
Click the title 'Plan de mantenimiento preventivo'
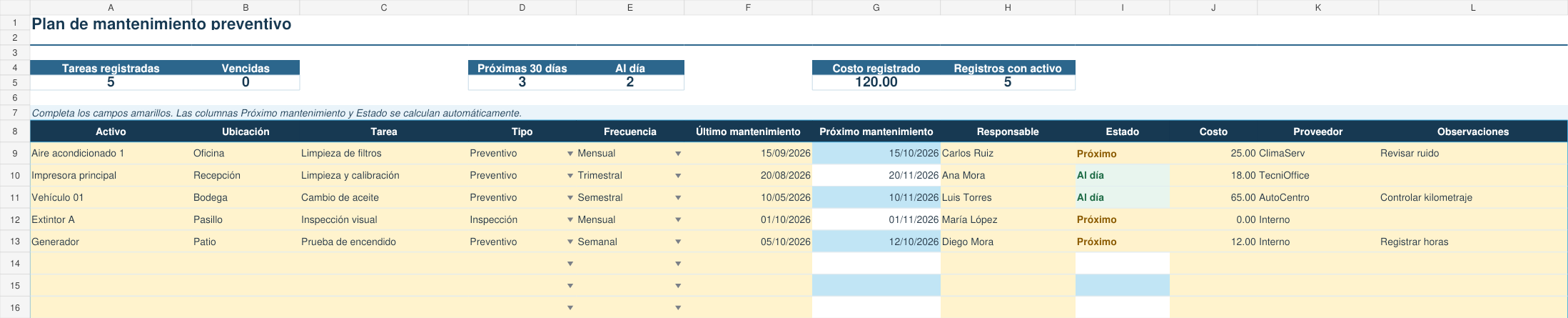[x=161, y=24]
